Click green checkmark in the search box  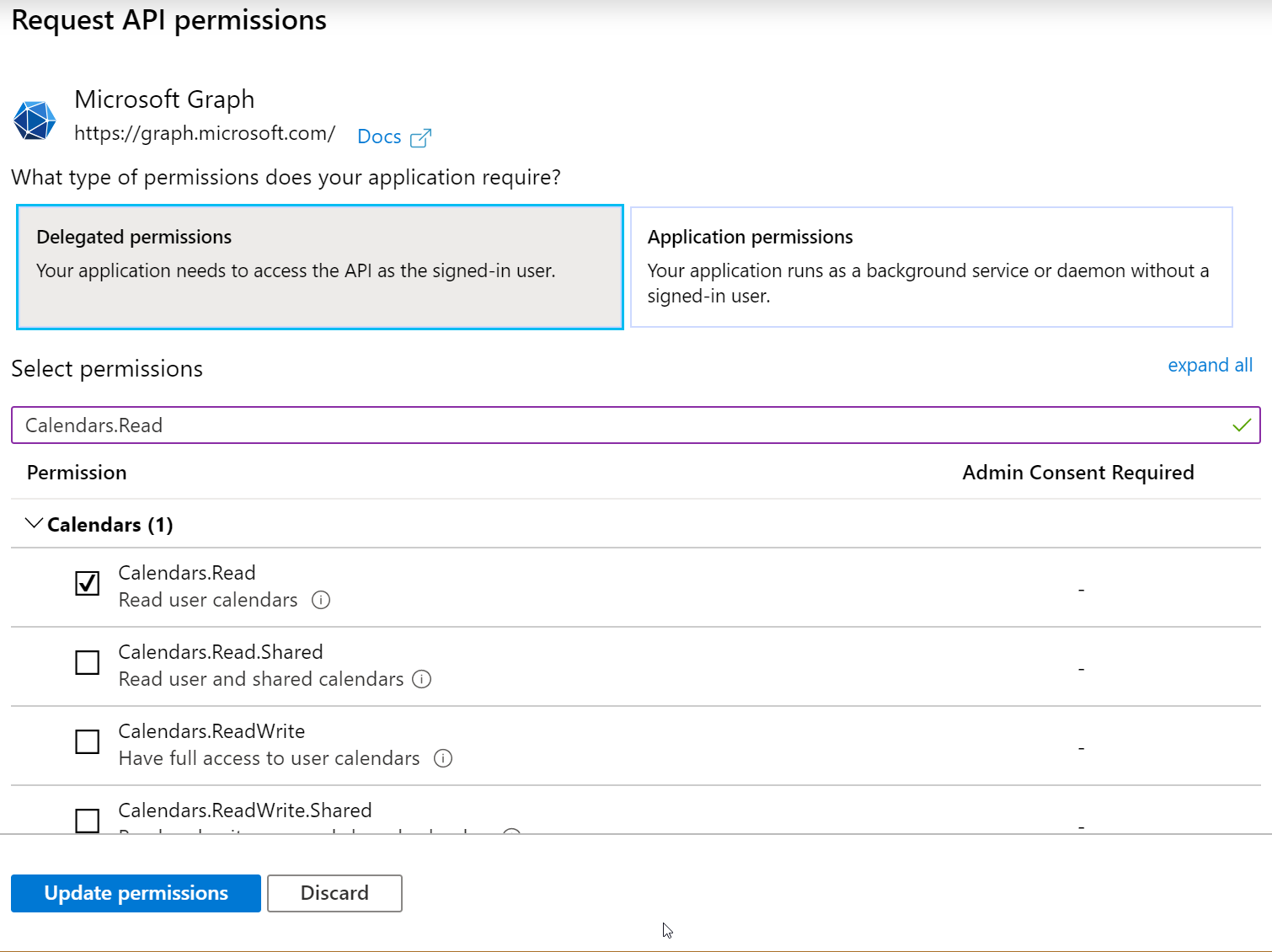point(1242,425)
